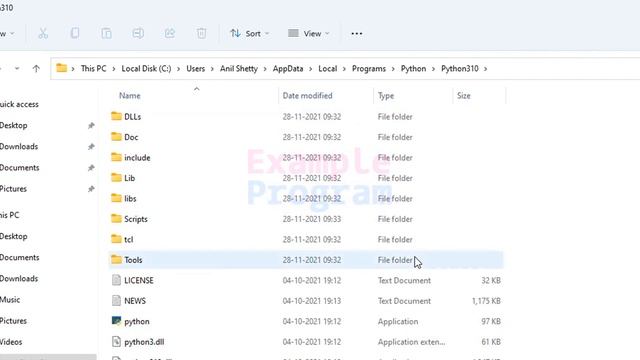Open recent locations dropdown arrow
The image size is (640, 360).
click(17, 69)
